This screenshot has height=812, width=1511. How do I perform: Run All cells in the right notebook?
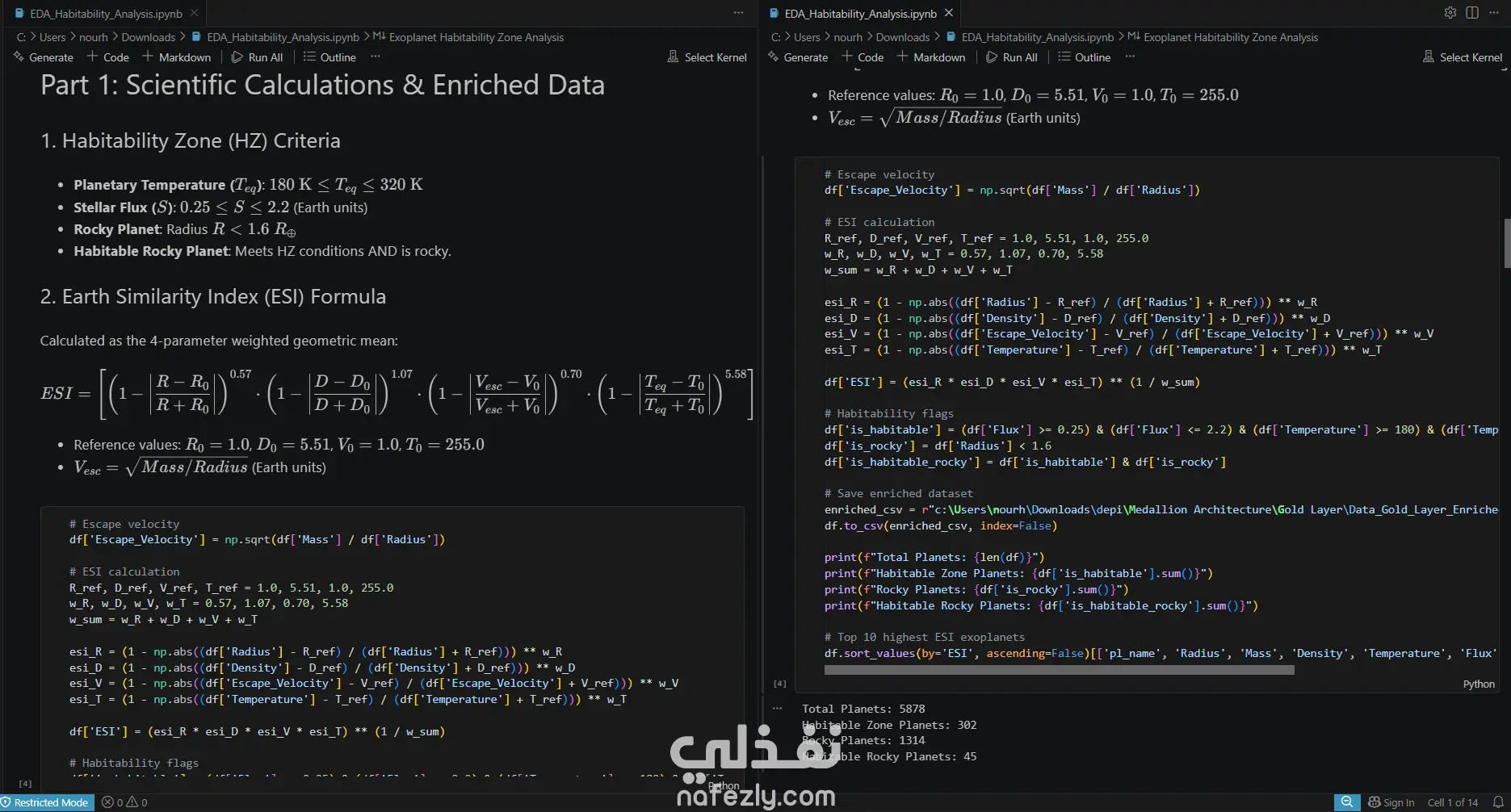point(1012,57)
